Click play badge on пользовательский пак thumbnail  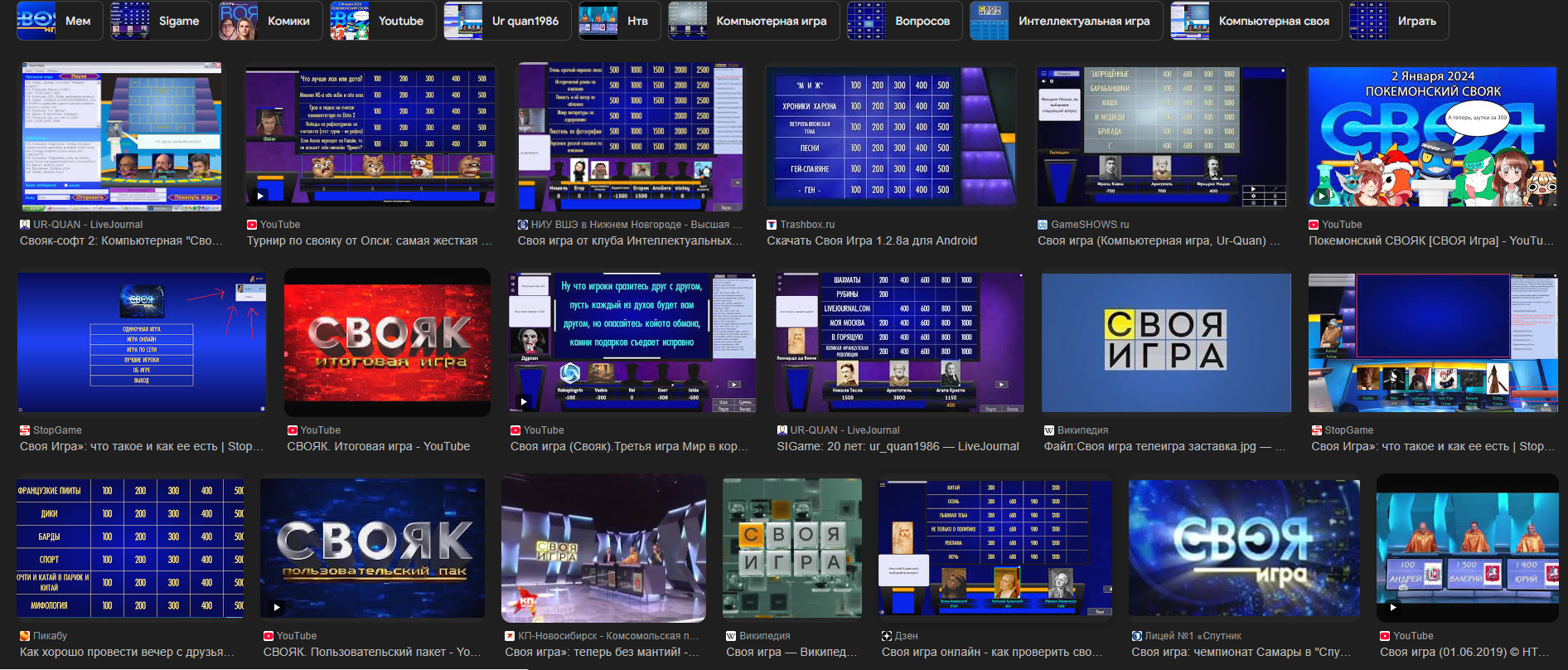coord(277,608)
